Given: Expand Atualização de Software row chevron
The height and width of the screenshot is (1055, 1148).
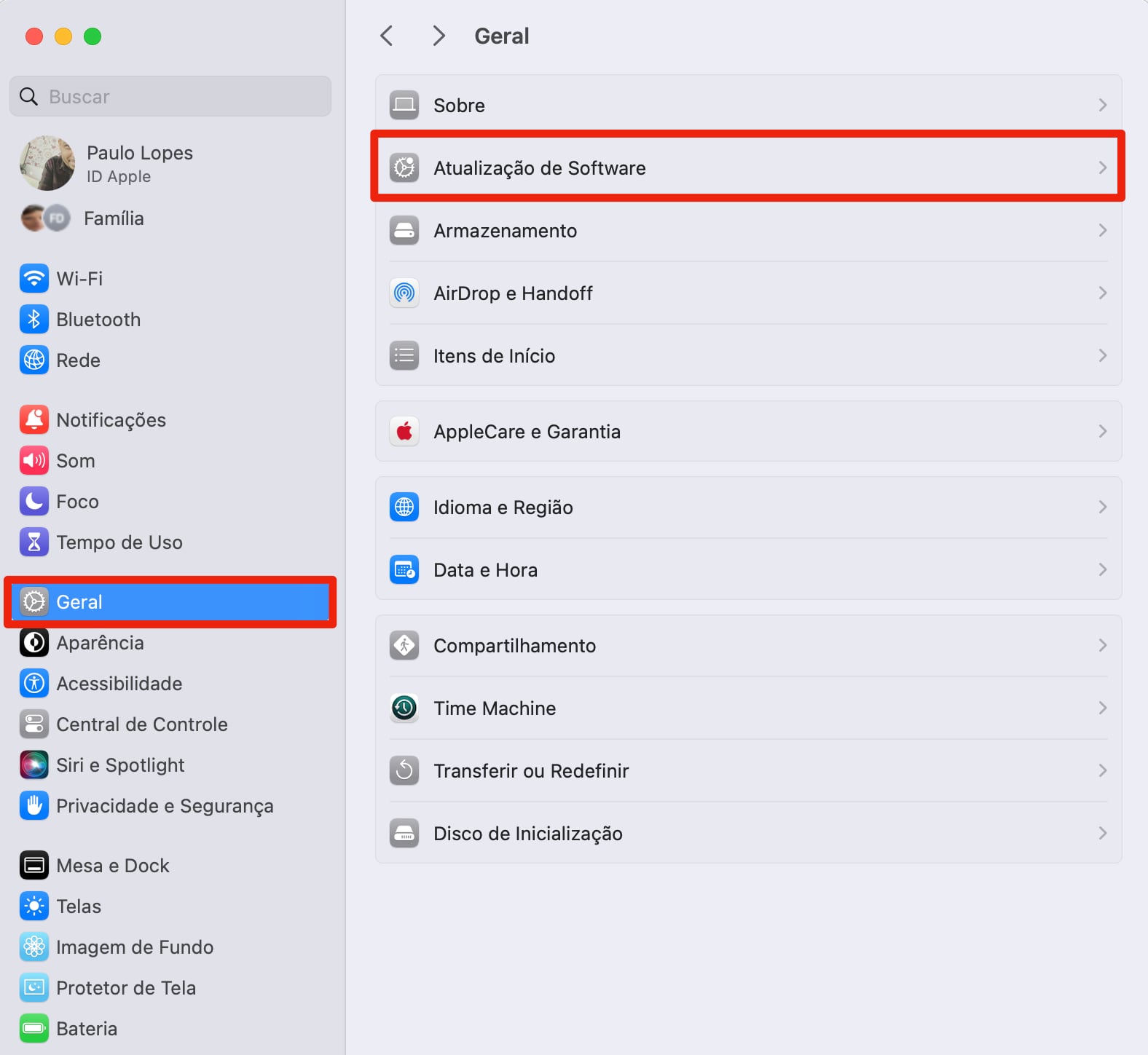Looking at the screenshot, I should [1102, 167].
